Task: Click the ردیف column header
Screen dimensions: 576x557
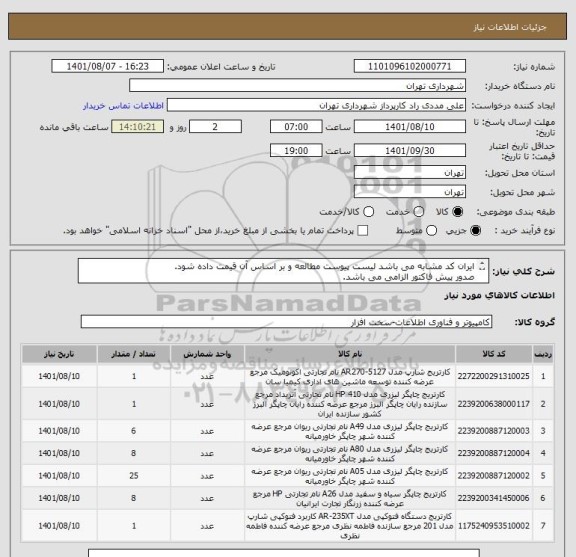Action: pos(543,354)
